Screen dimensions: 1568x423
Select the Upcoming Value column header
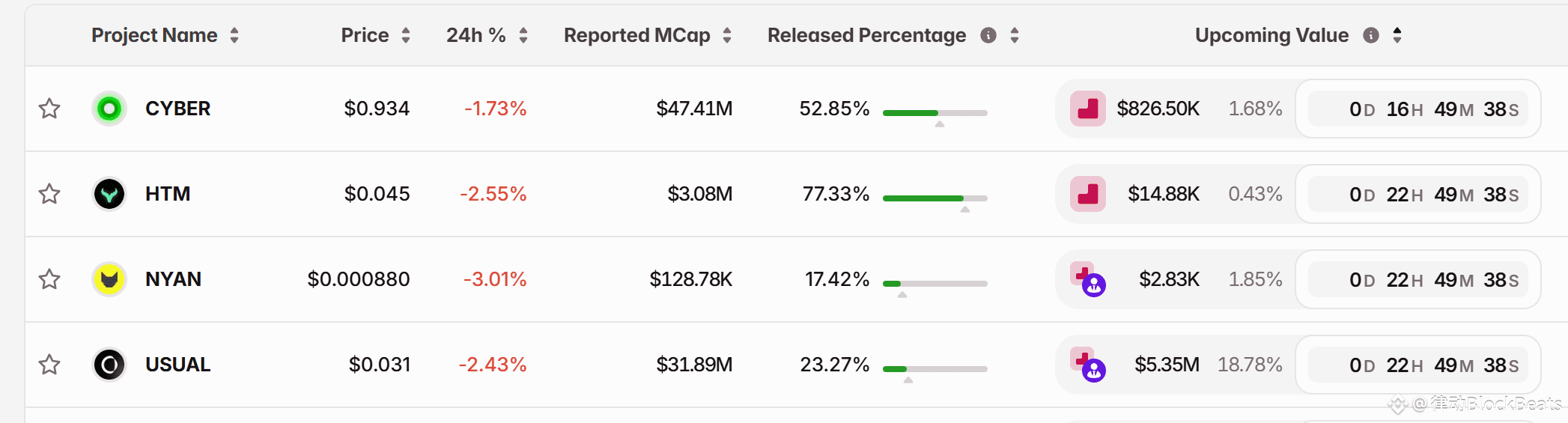pyautogui.click(x=1271, y=35)
